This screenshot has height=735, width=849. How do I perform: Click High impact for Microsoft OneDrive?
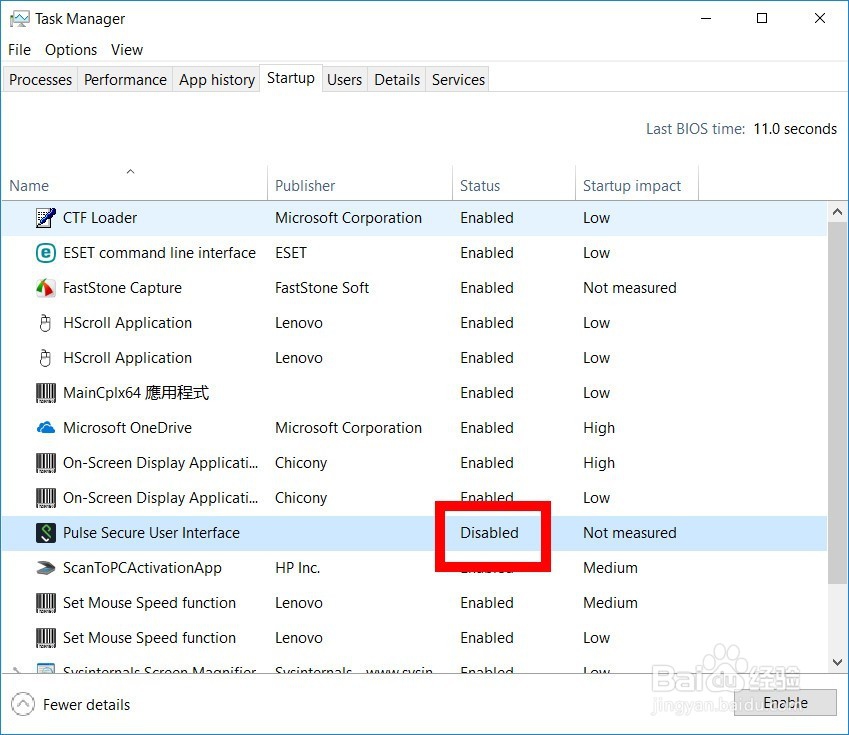pos(599,428)
